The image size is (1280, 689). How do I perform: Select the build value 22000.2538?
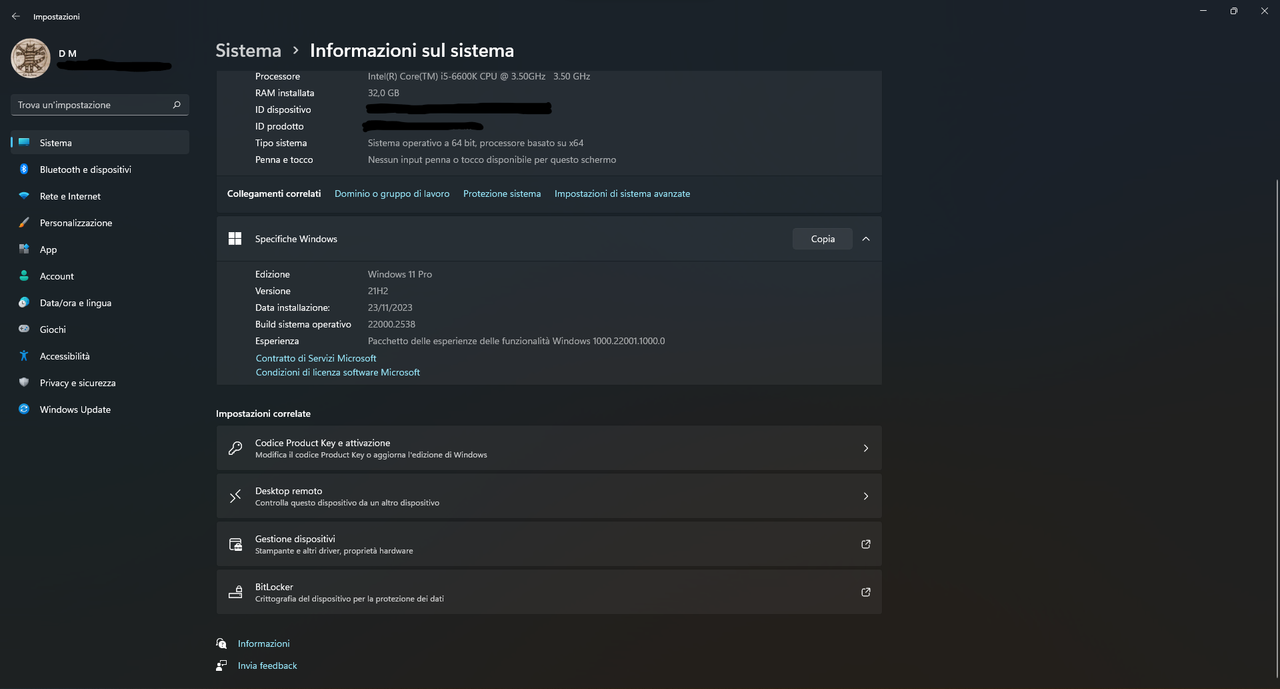pos(391,324)
